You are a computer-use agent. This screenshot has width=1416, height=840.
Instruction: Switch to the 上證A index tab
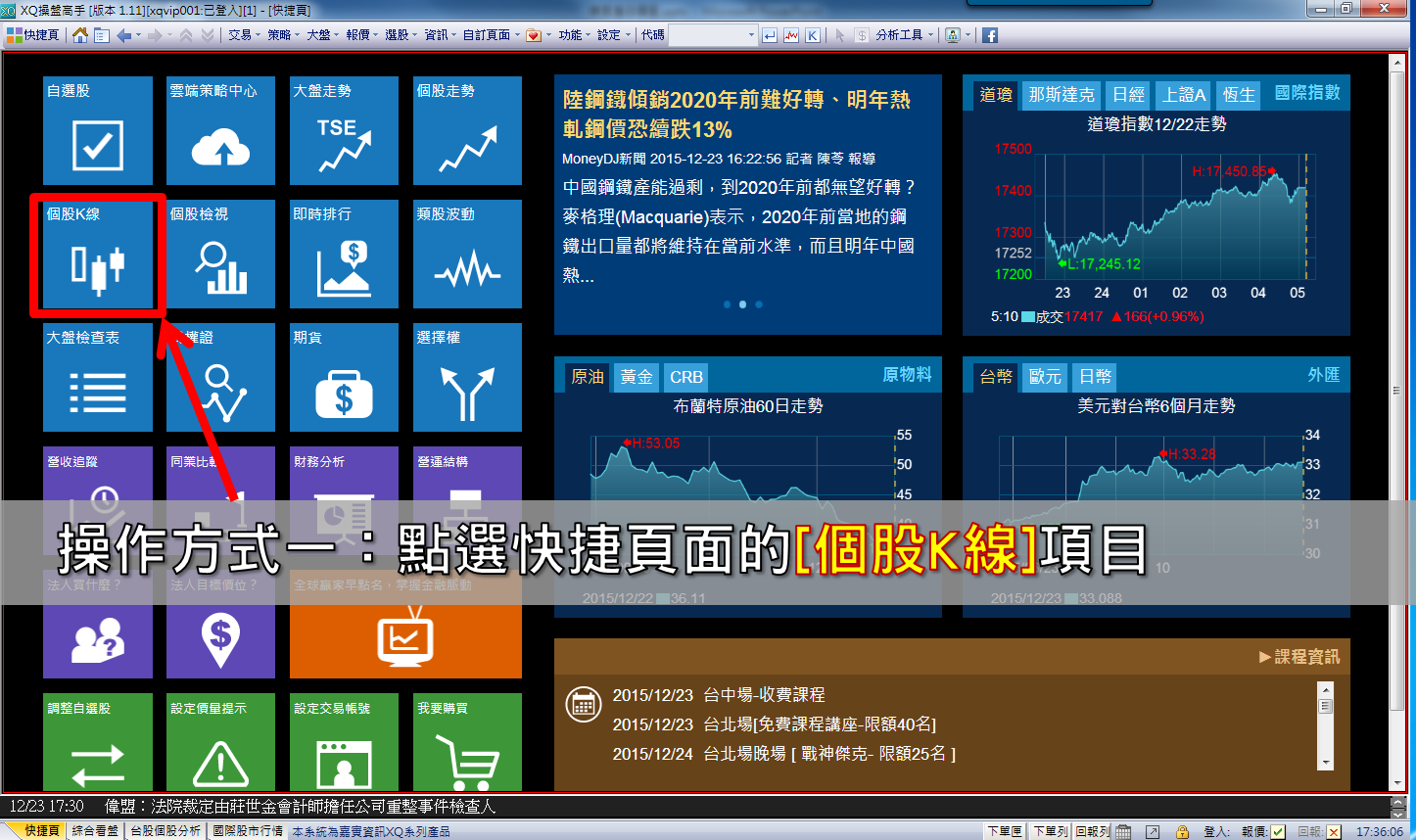click(1184, 95)
